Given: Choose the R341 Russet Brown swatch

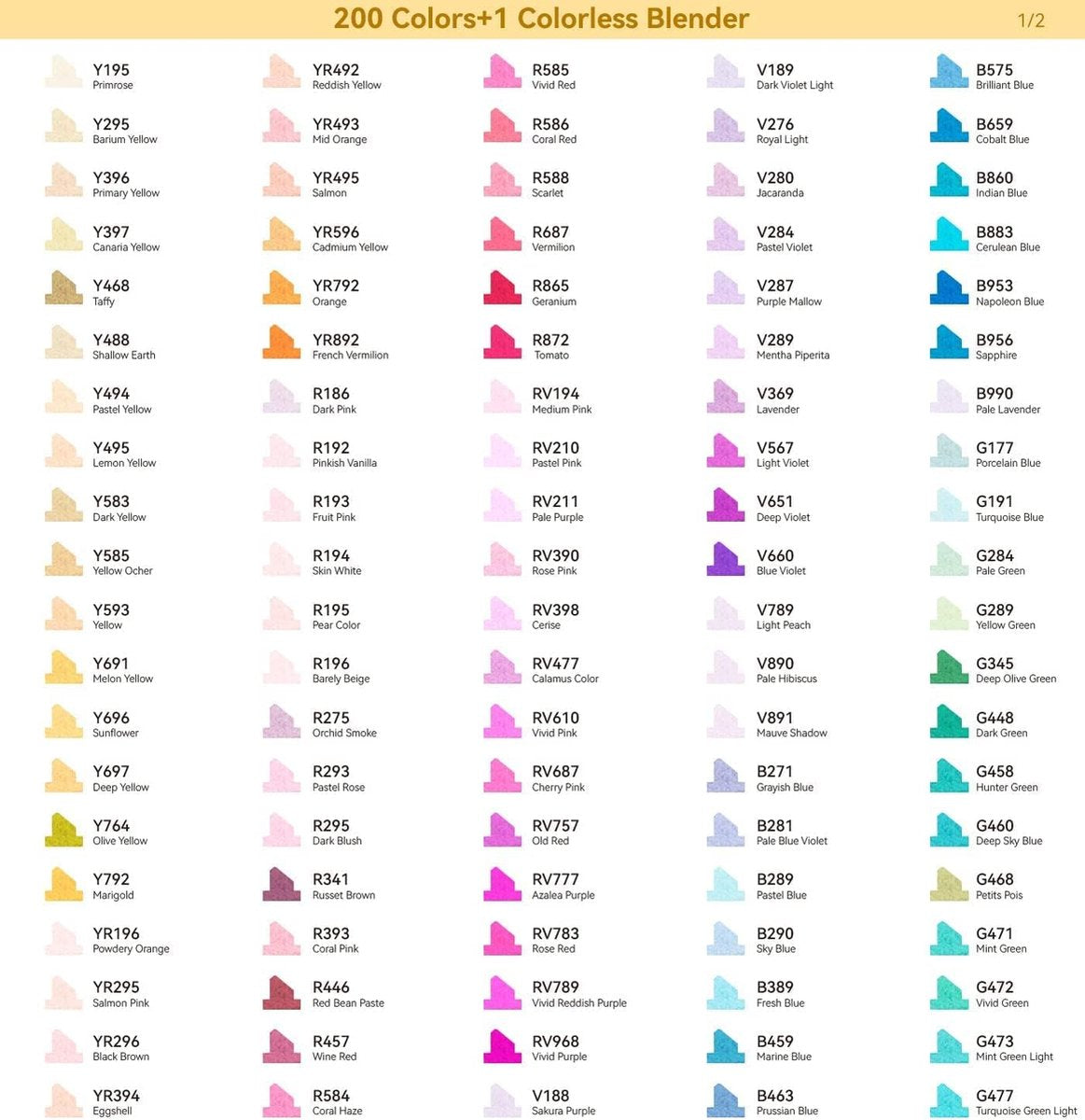Looking at the screenshot, I should (x=282, y=883).
